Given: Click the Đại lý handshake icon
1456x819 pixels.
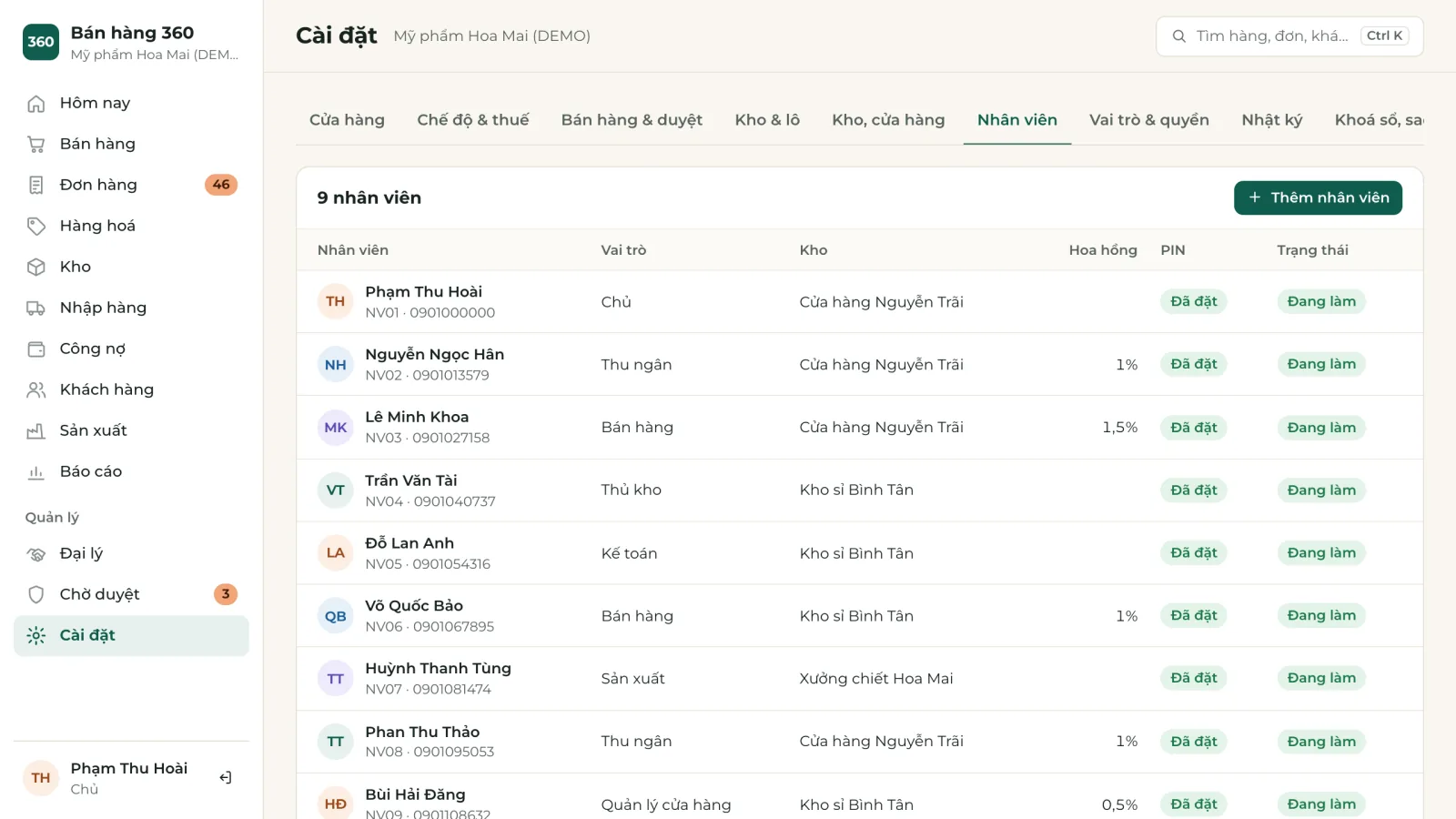Looking at the screenshot, I should pos(36,554).
